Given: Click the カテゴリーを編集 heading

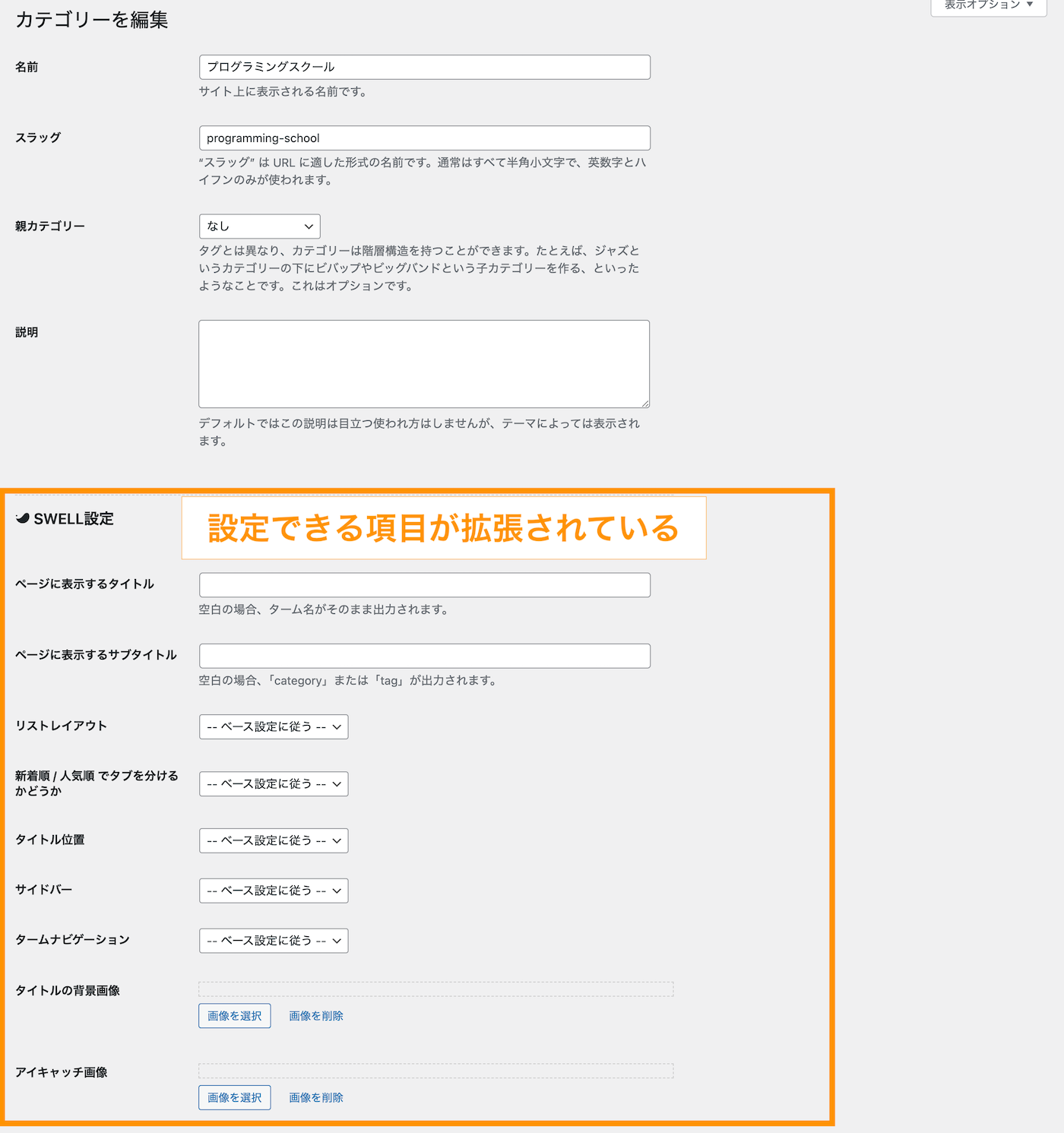Looking at the screenshot, I should tap(92, 20).
